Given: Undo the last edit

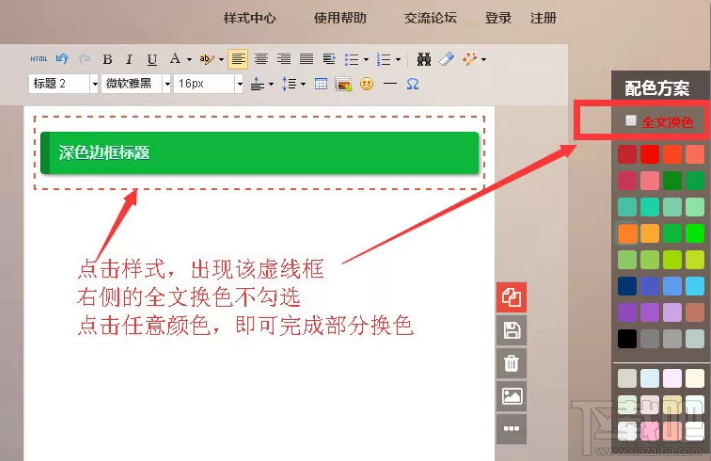Looking at the screenshot, I should click(62, 59).
